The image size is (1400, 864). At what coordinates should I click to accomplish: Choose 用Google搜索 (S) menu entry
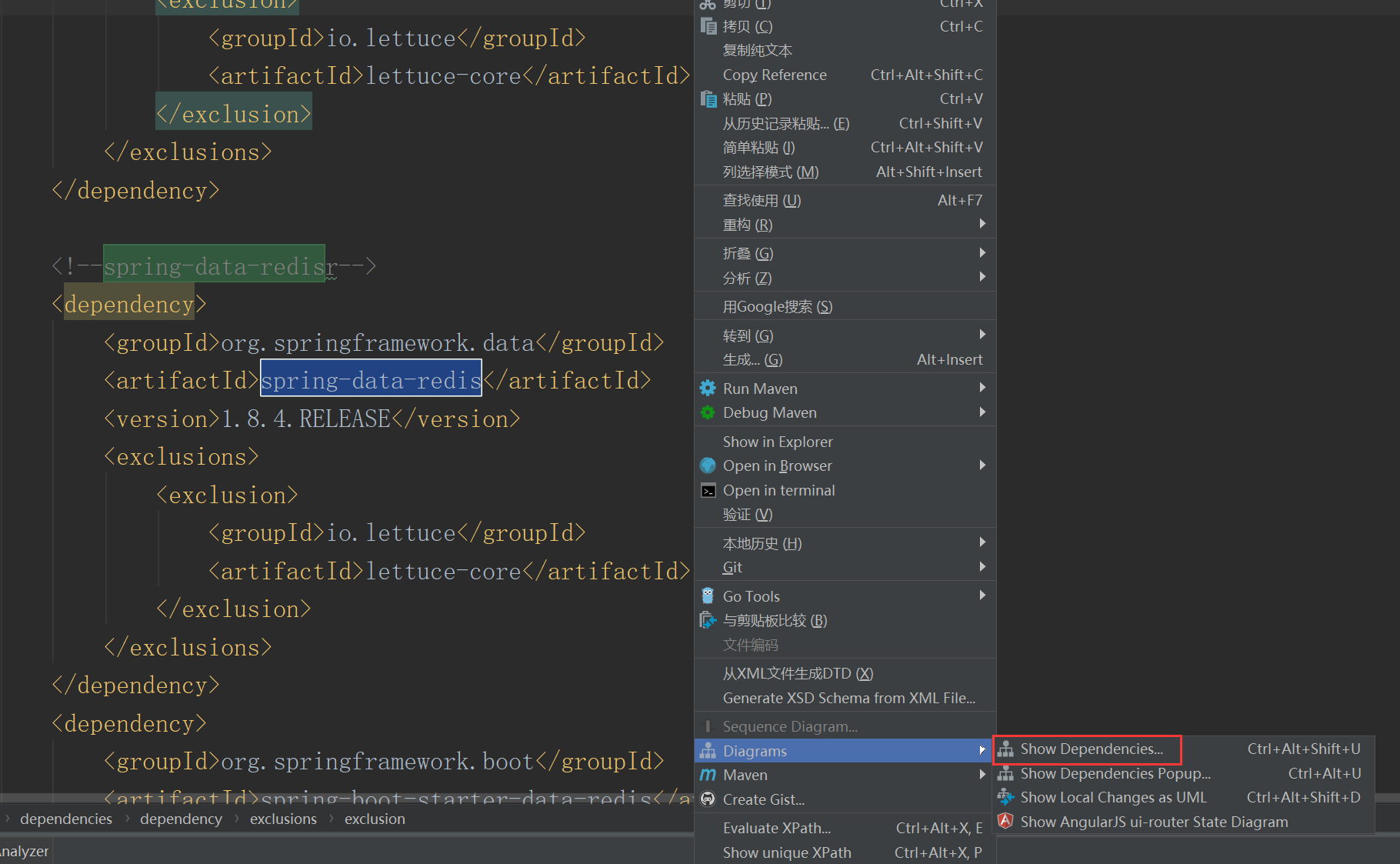click(845, 306)
